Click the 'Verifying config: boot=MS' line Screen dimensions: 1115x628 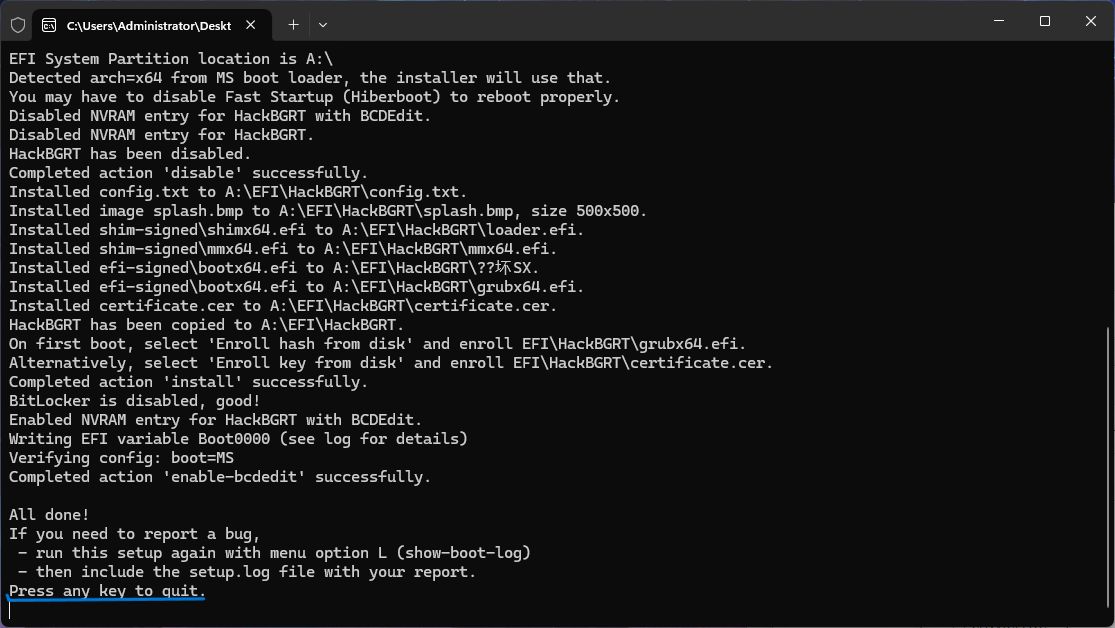coord(121,458)
